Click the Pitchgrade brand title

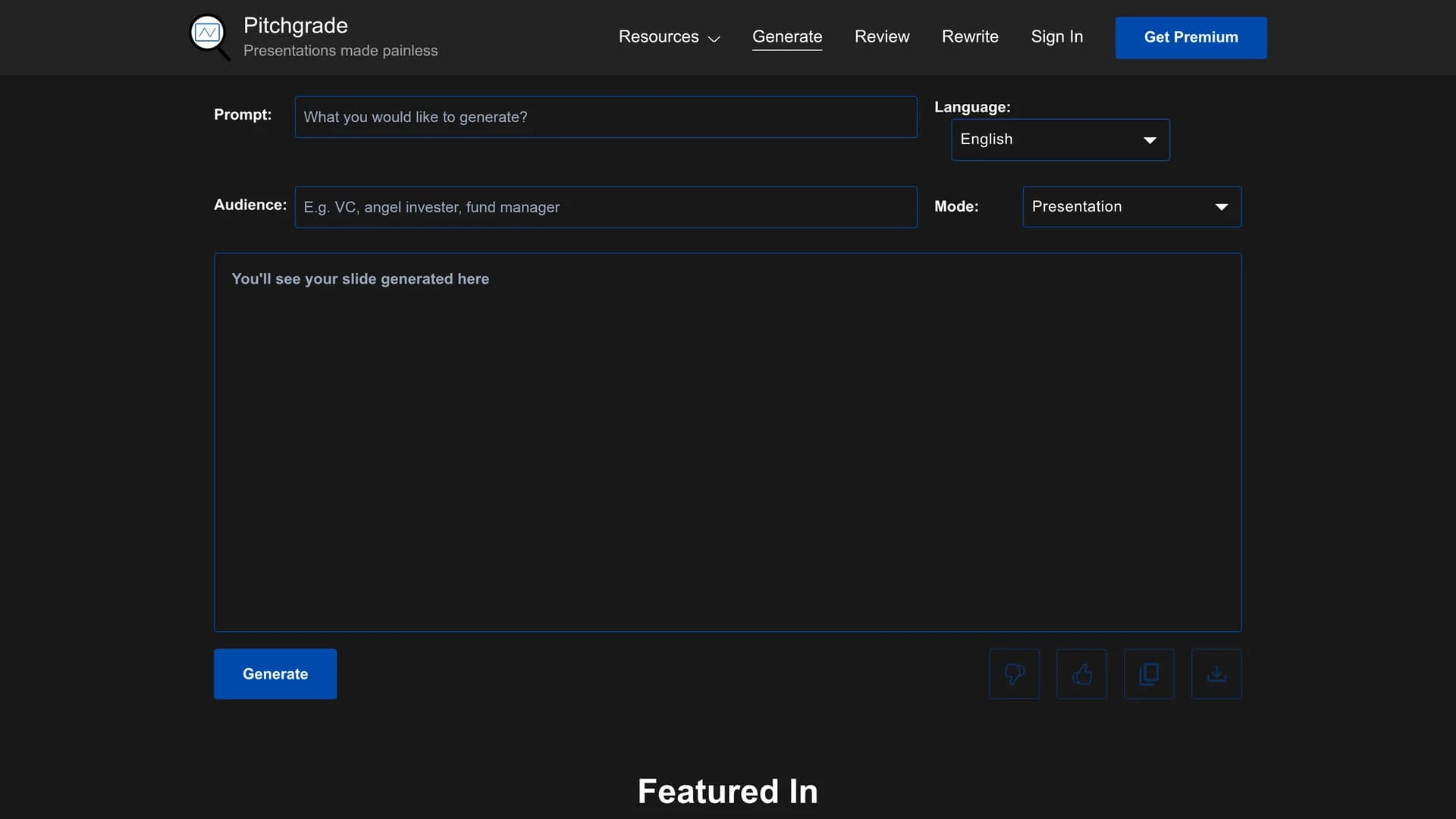click(x=296, y=25)
